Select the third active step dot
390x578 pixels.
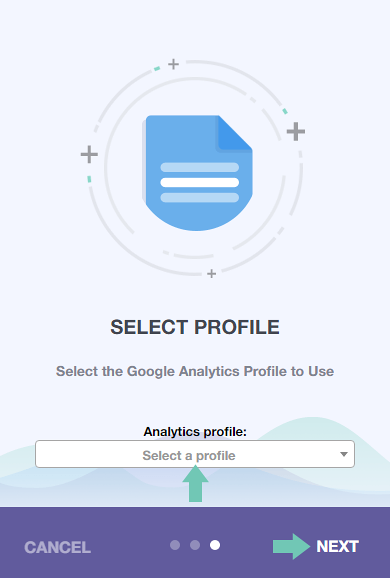click(215, 545)
